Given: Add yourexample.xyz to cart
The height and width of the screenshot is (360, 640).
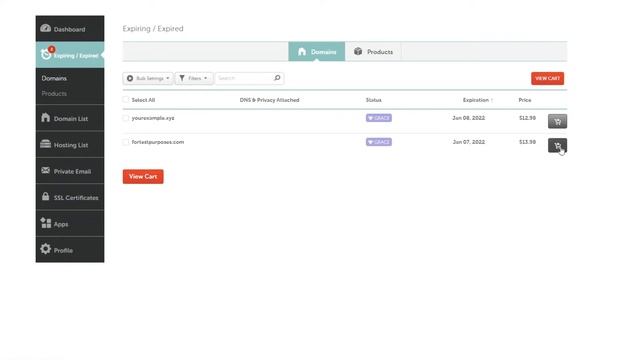Looking at the screenshot, I should 557,121.
